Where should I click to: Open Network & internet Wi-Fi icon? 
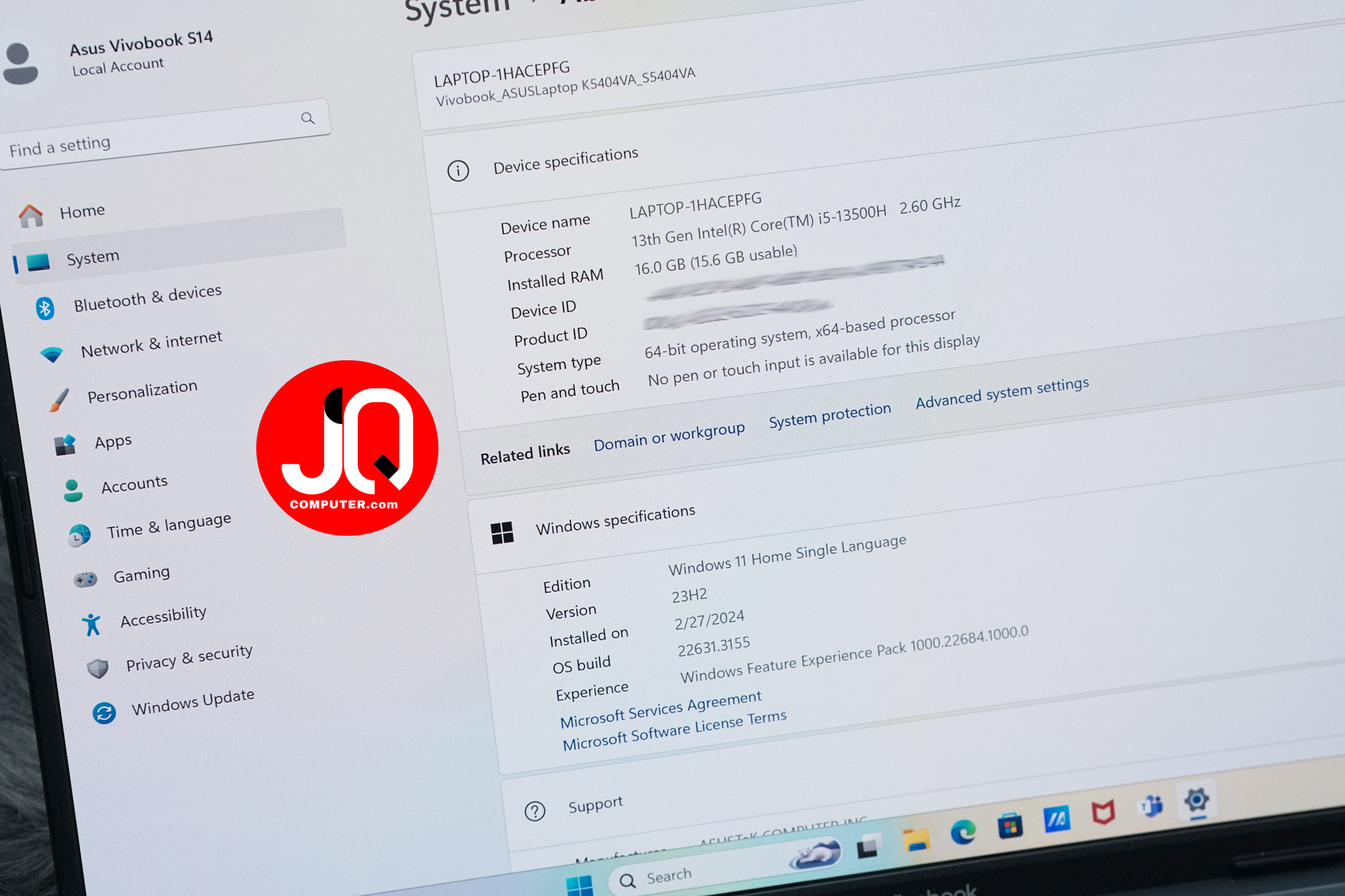click(x=52, y=354)
